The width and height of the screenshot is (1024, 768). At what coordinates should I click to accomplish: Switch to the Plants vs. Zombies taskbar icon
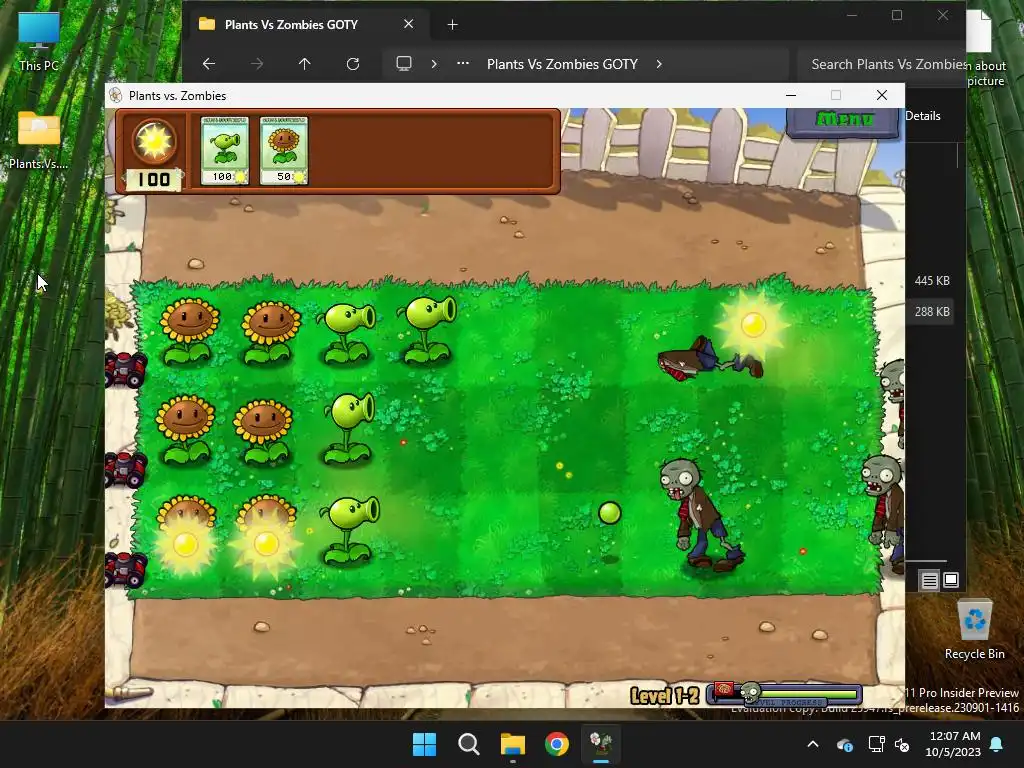[x=601, y=744]
